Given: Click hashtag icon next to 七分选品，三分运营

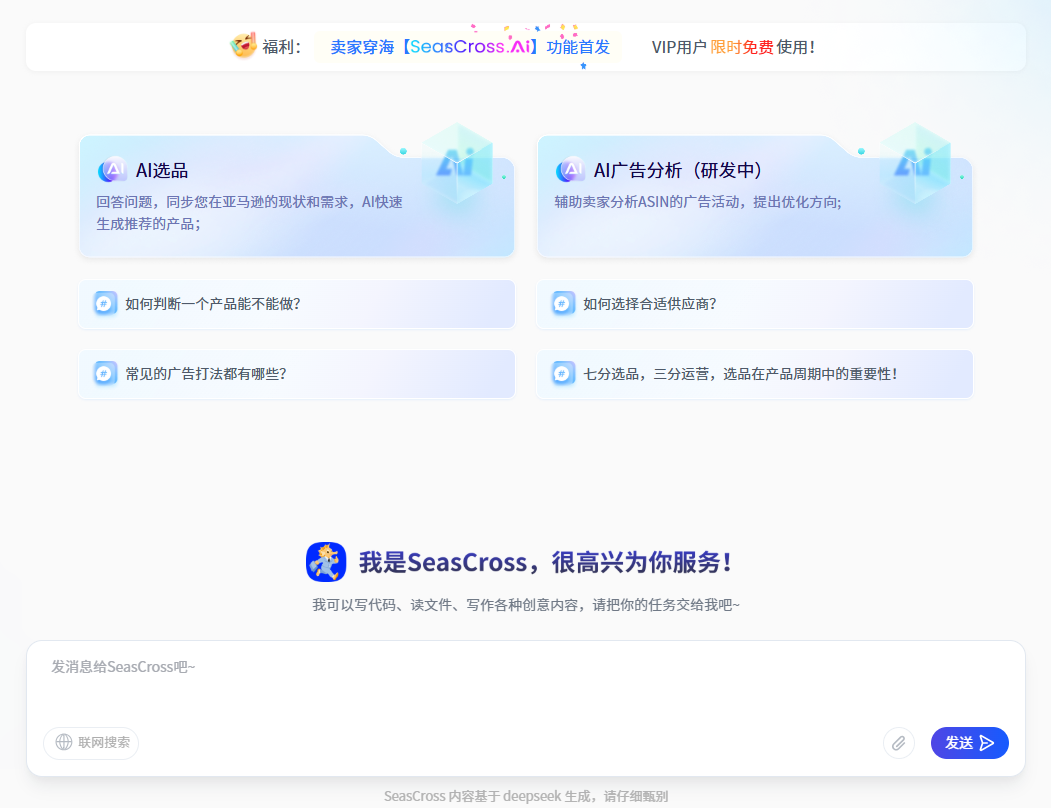Looking at the screenshot, I should click(563, 373).
